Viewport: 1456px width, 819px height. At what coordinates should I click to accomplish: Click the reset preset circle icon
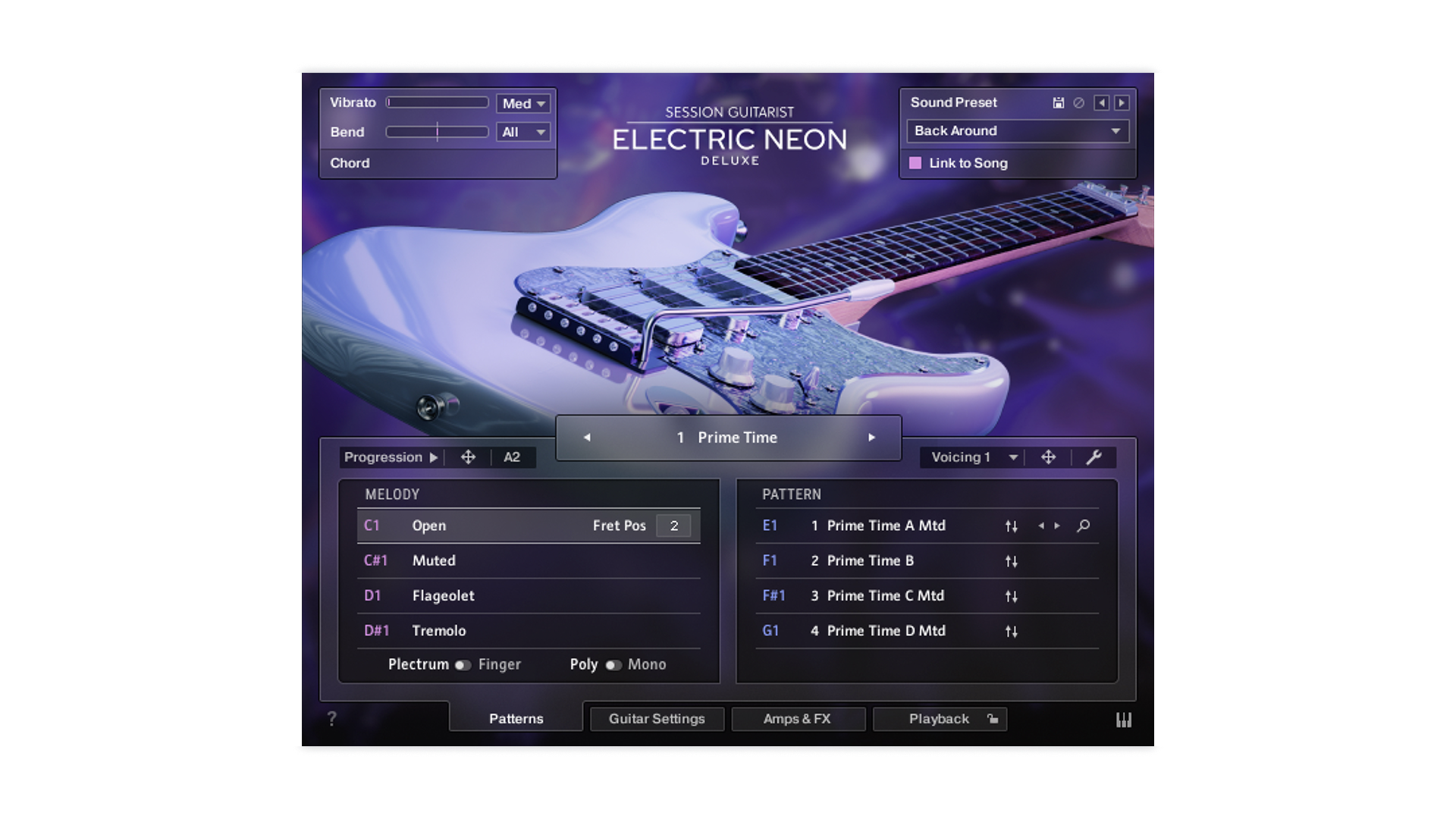tap(1078, 103)
